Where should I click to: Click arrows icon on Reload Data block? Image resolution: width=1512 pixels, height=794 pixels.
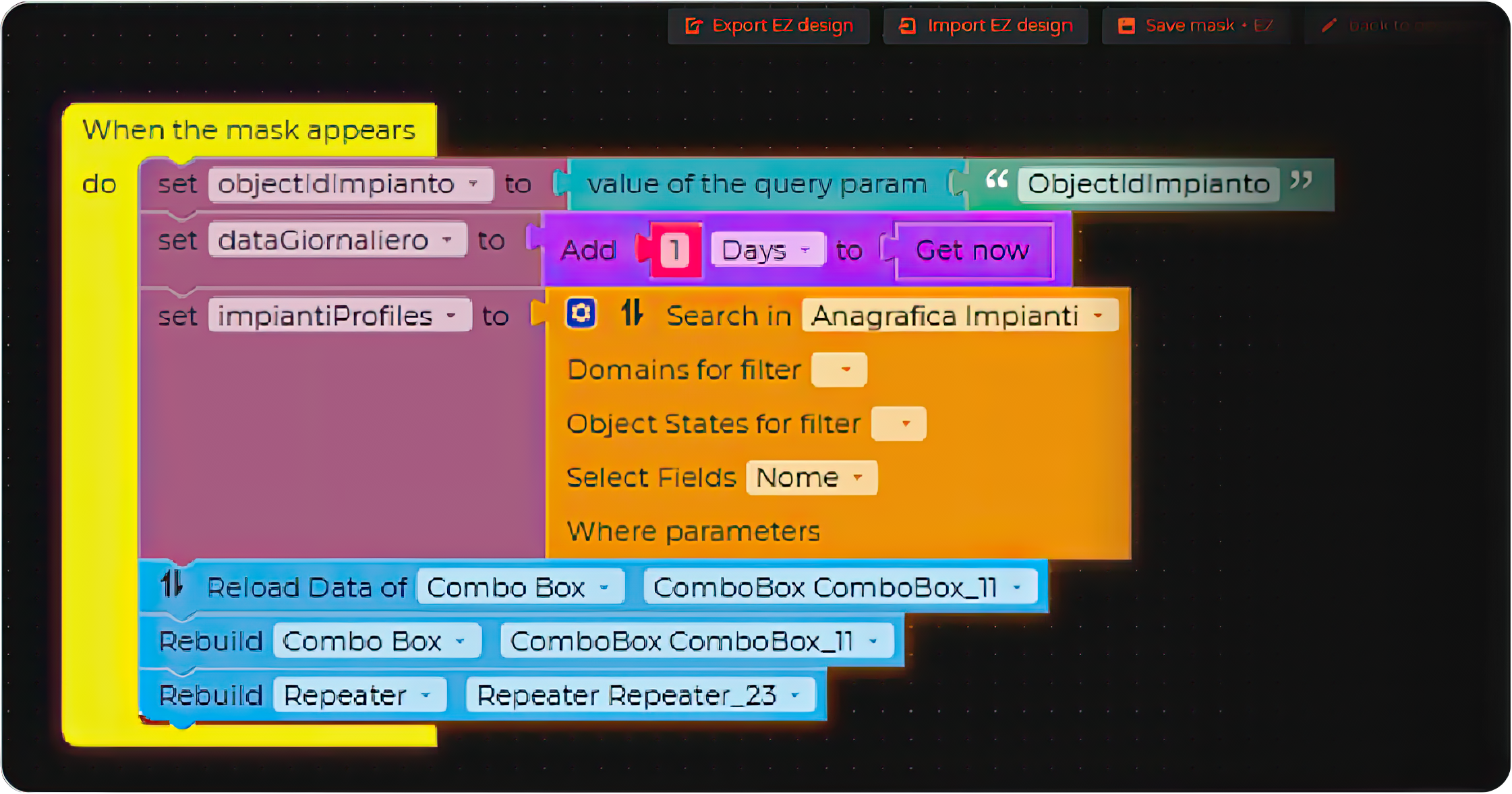click(172, 584)
